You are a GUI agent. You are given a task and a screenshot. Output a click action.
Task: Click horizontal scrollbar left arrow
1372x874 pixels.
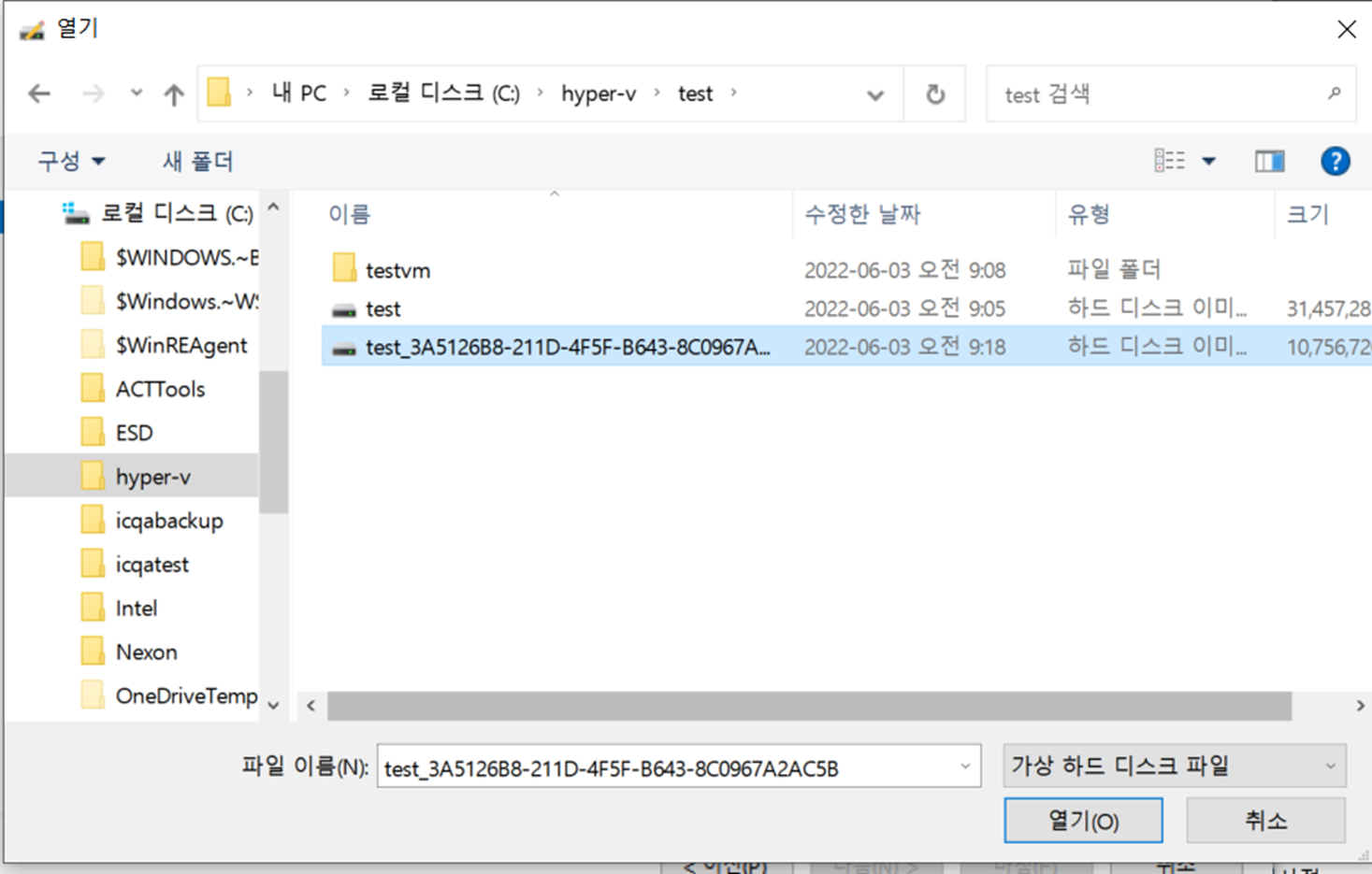pyautogui.click(x=311, y=706)
